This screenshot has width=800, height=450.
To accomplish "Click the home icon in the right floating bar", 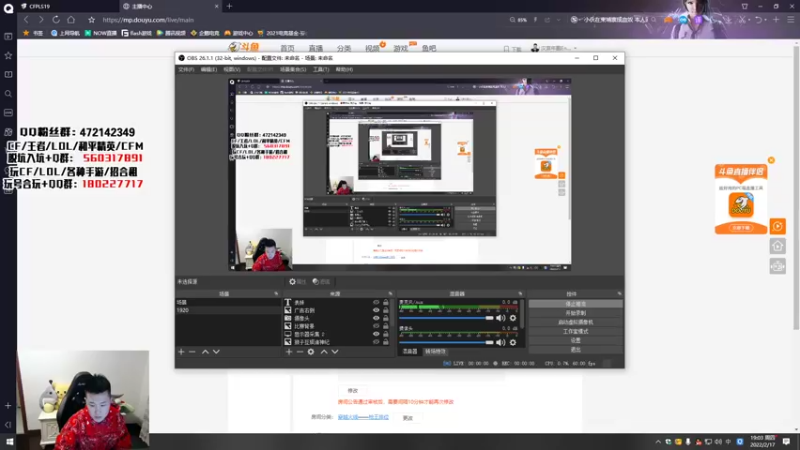I will [778, 246].
